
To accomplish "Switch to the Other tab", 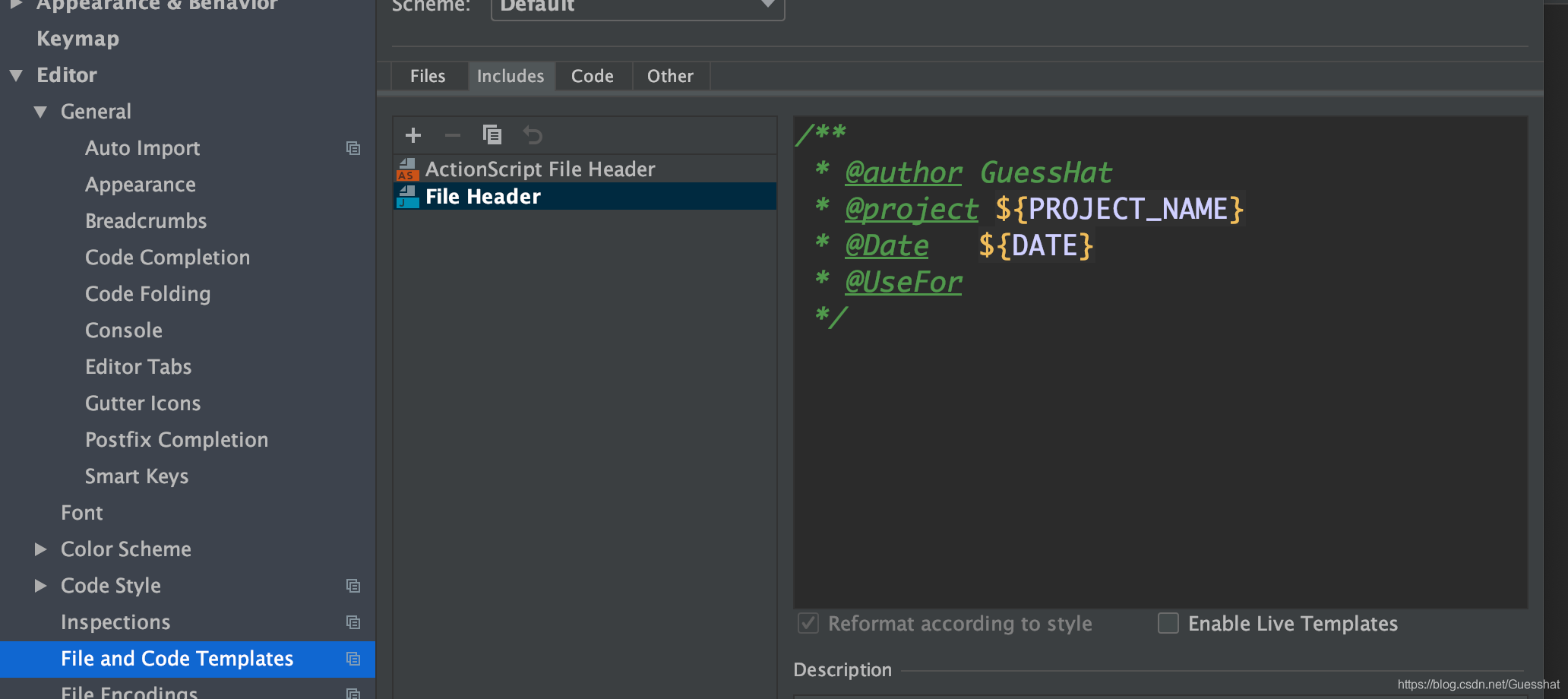I will pos(670,76).
